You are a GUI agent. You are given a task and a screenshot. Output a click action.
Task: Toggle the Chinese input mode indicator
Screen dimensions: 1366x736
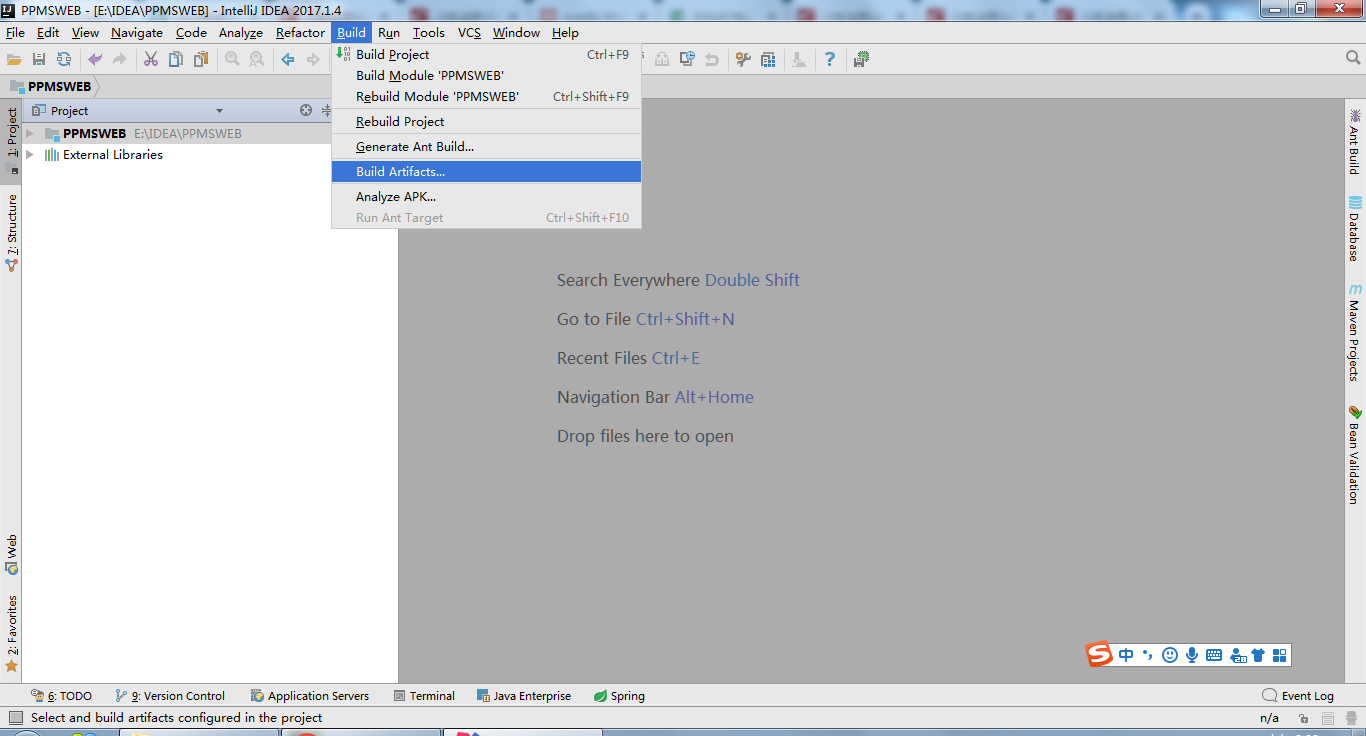coord(1126,655)
